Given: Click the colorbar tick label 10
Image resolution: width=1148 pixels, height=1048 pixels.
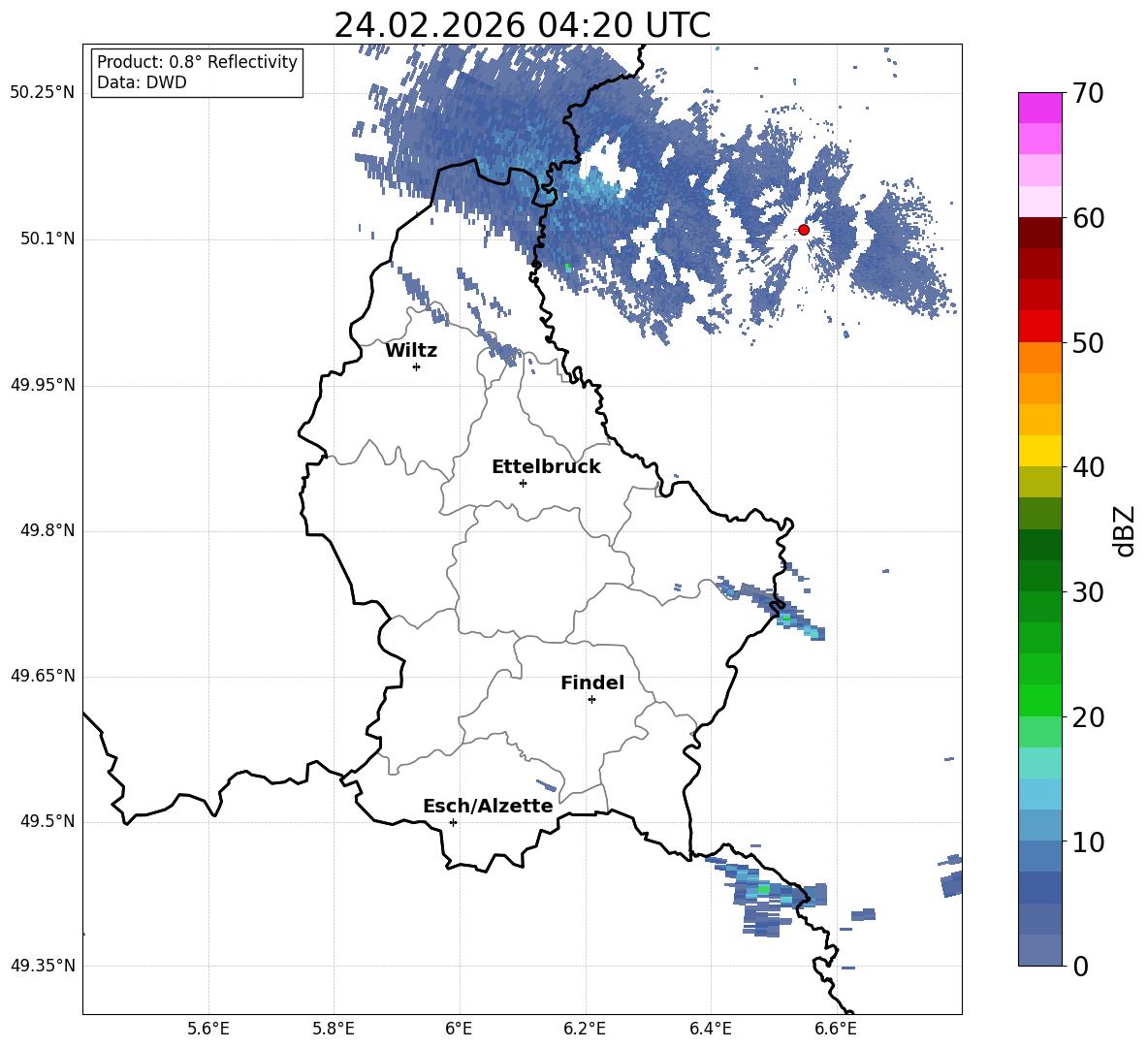Looking at the screenshot, I should pos(1088,842).
